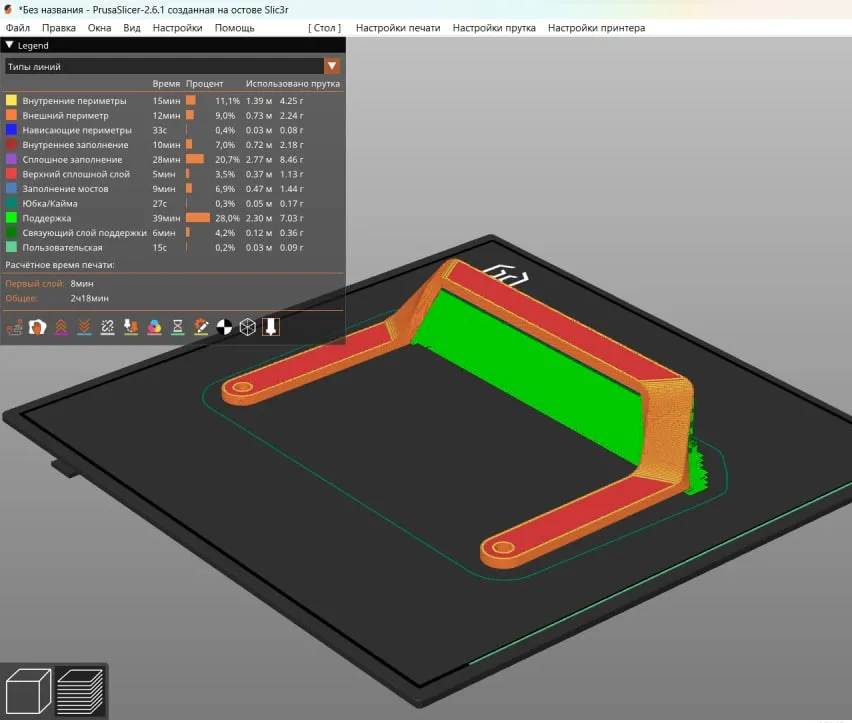852x723 pixels.
Task: Open the Вид menu
Action: coord(131,28)
